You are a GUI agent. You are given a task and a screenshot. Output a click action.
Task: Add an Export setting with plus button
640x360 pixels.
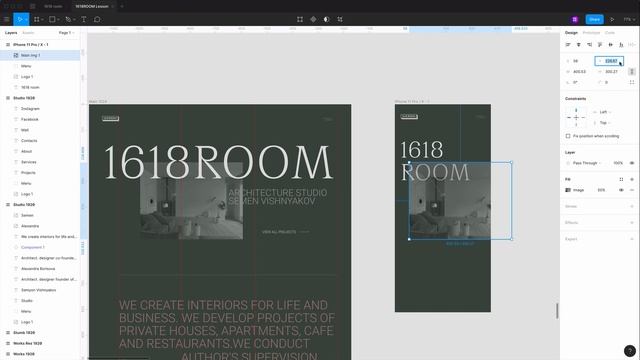pyautogui.click(x=632, y=239)
